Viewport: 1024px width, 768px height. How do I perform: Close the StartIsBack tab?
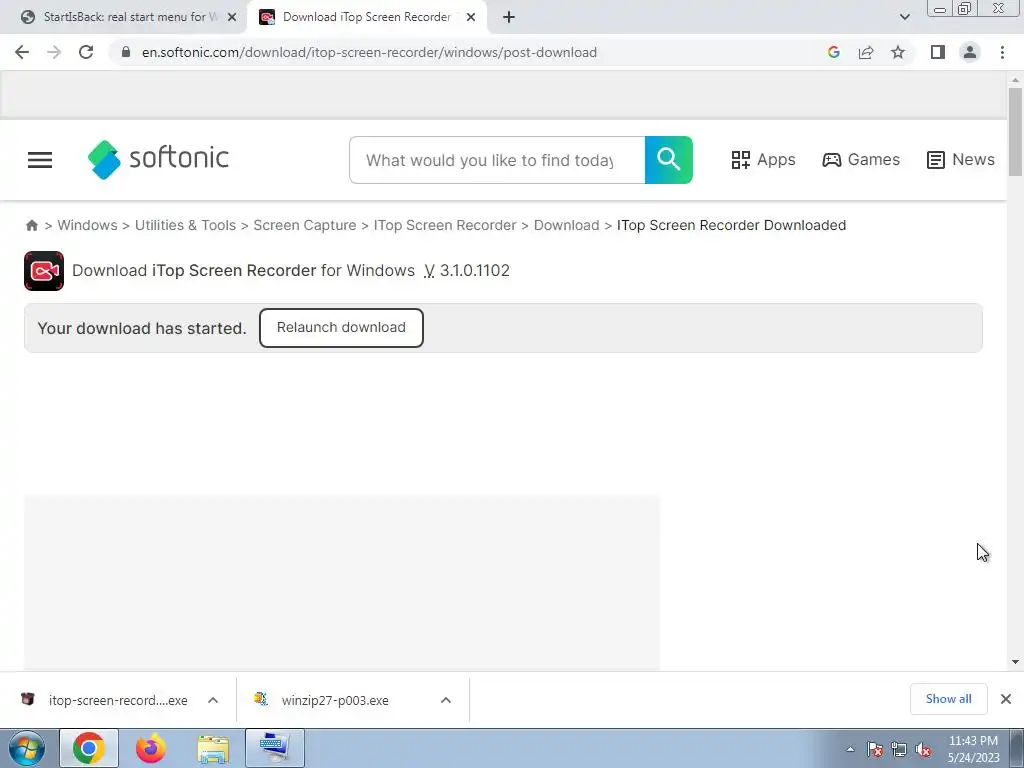click(232, 17)
